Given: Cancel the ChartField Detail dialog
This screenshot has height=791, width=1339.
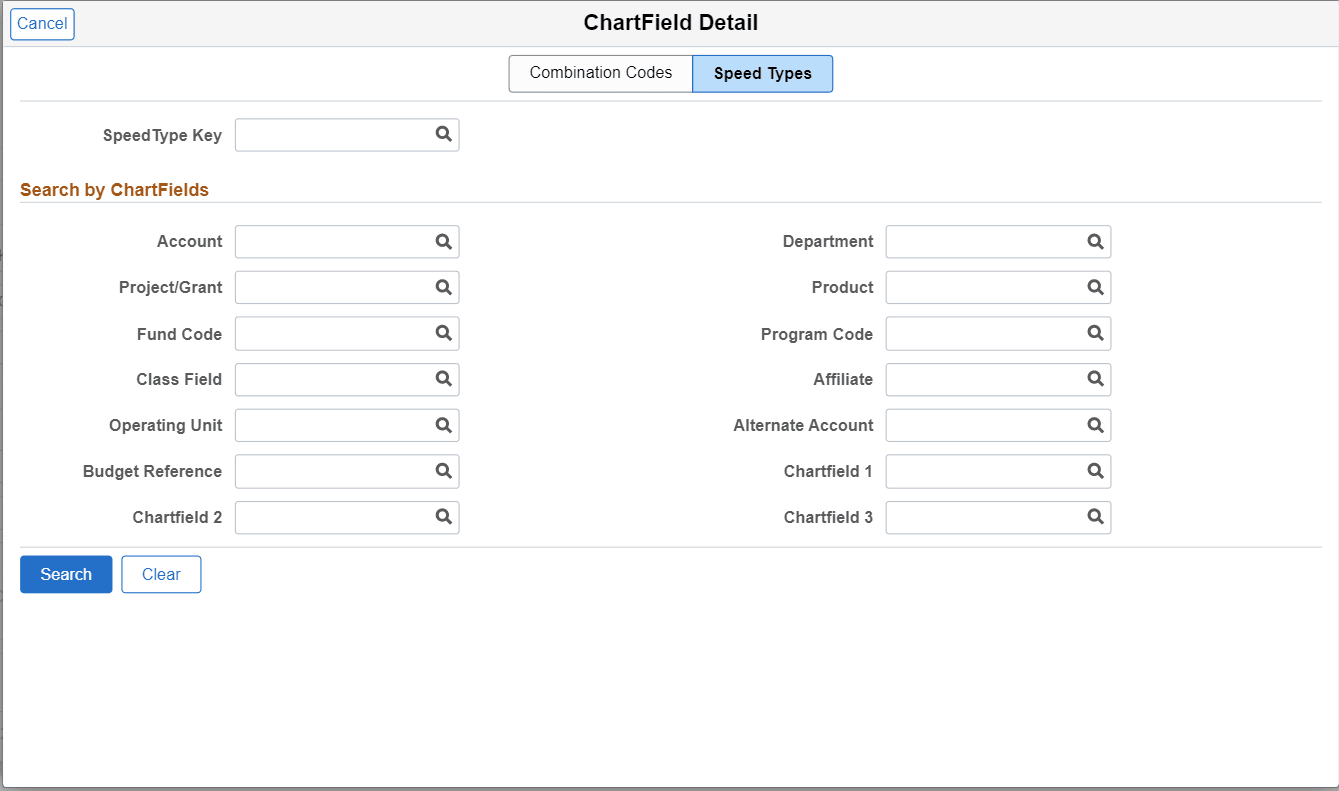Looking at the screenshot, I should pyautogui.click(x=42, y=23).
